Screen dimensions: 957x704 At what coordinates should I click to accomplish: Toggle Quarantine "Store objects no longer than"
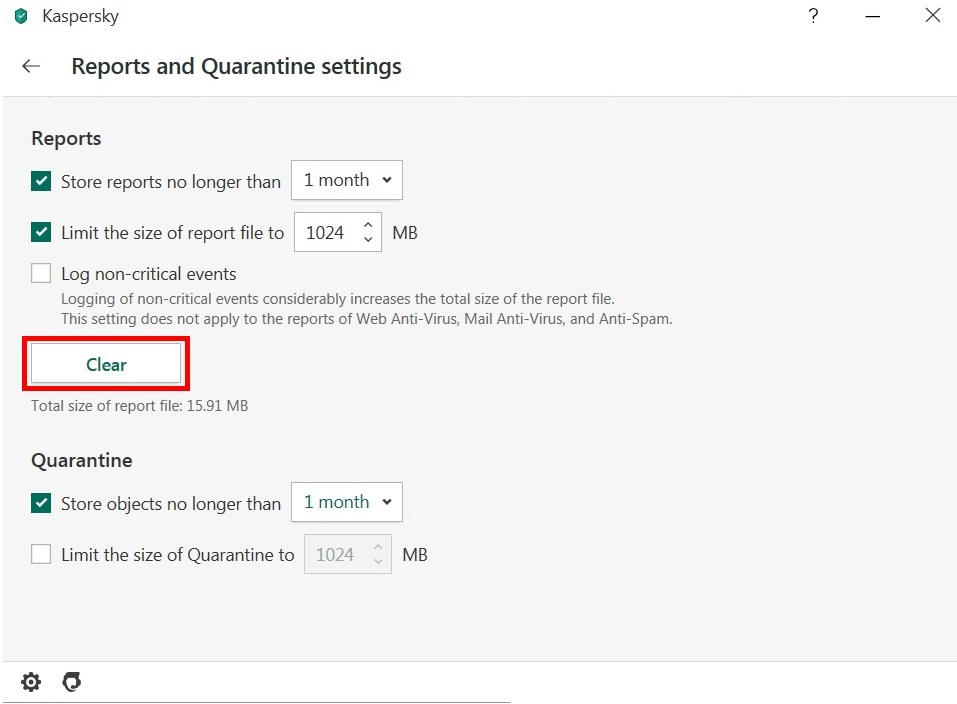(41, 503)
